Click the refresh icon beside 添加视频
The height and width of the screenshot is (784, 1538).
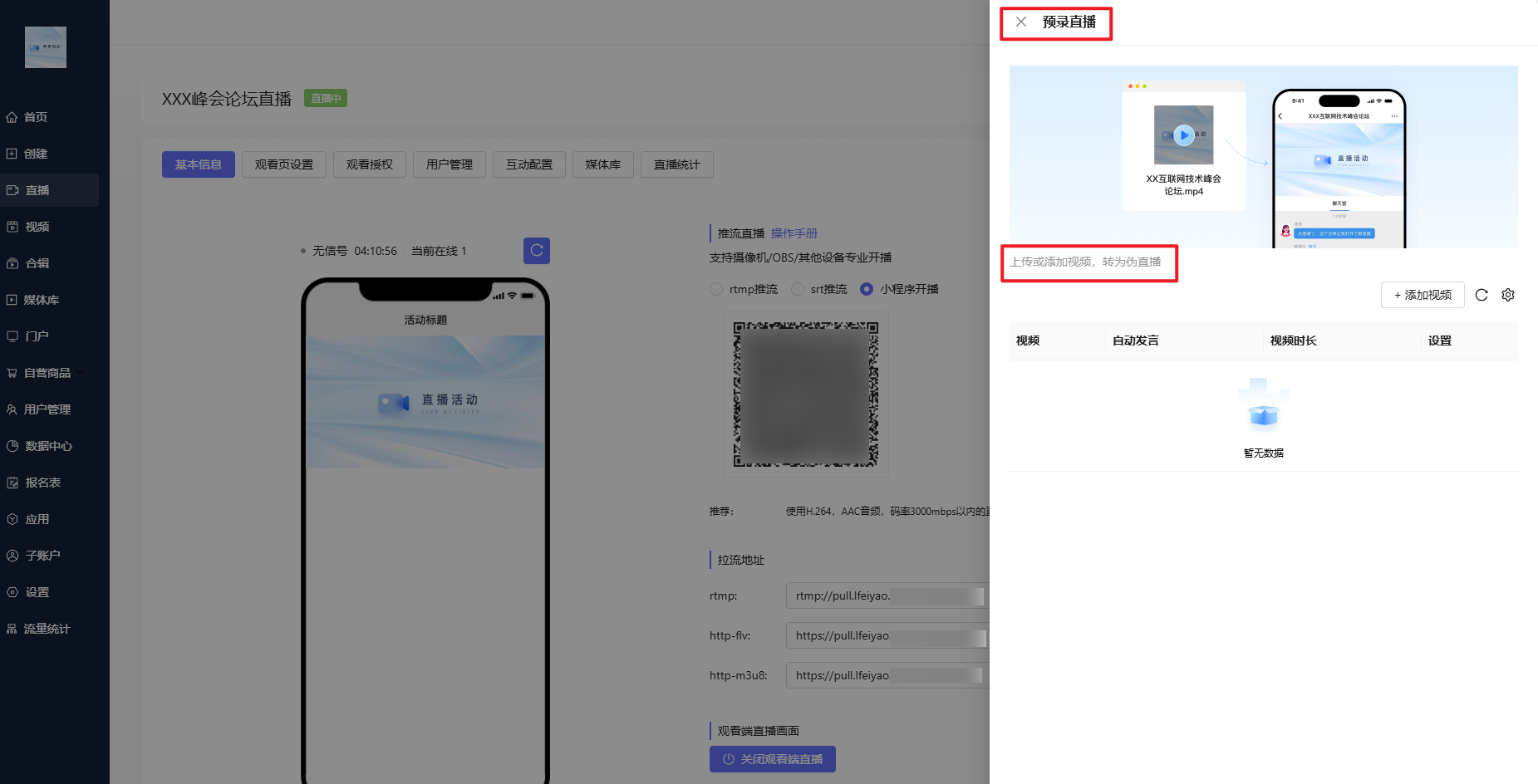pyautogui.click(x=1481, y=295)
